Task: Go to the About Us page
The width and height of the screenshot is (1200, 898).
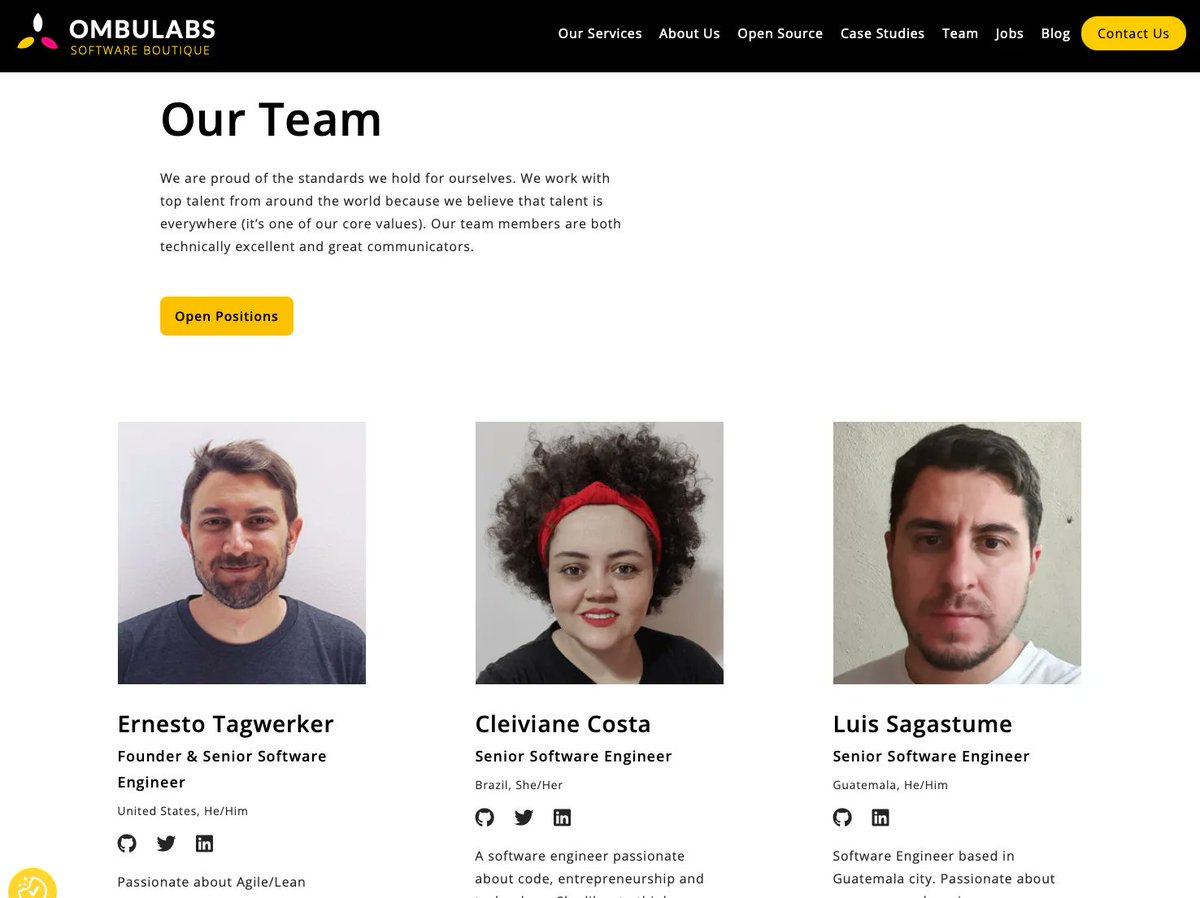Action: point(689,33)
